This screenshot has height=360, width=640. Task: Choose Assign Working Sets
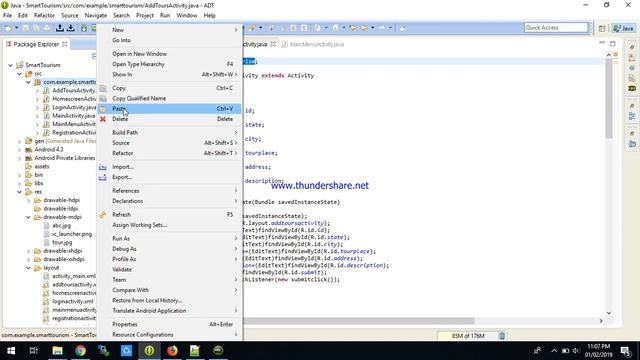[169, 225]
